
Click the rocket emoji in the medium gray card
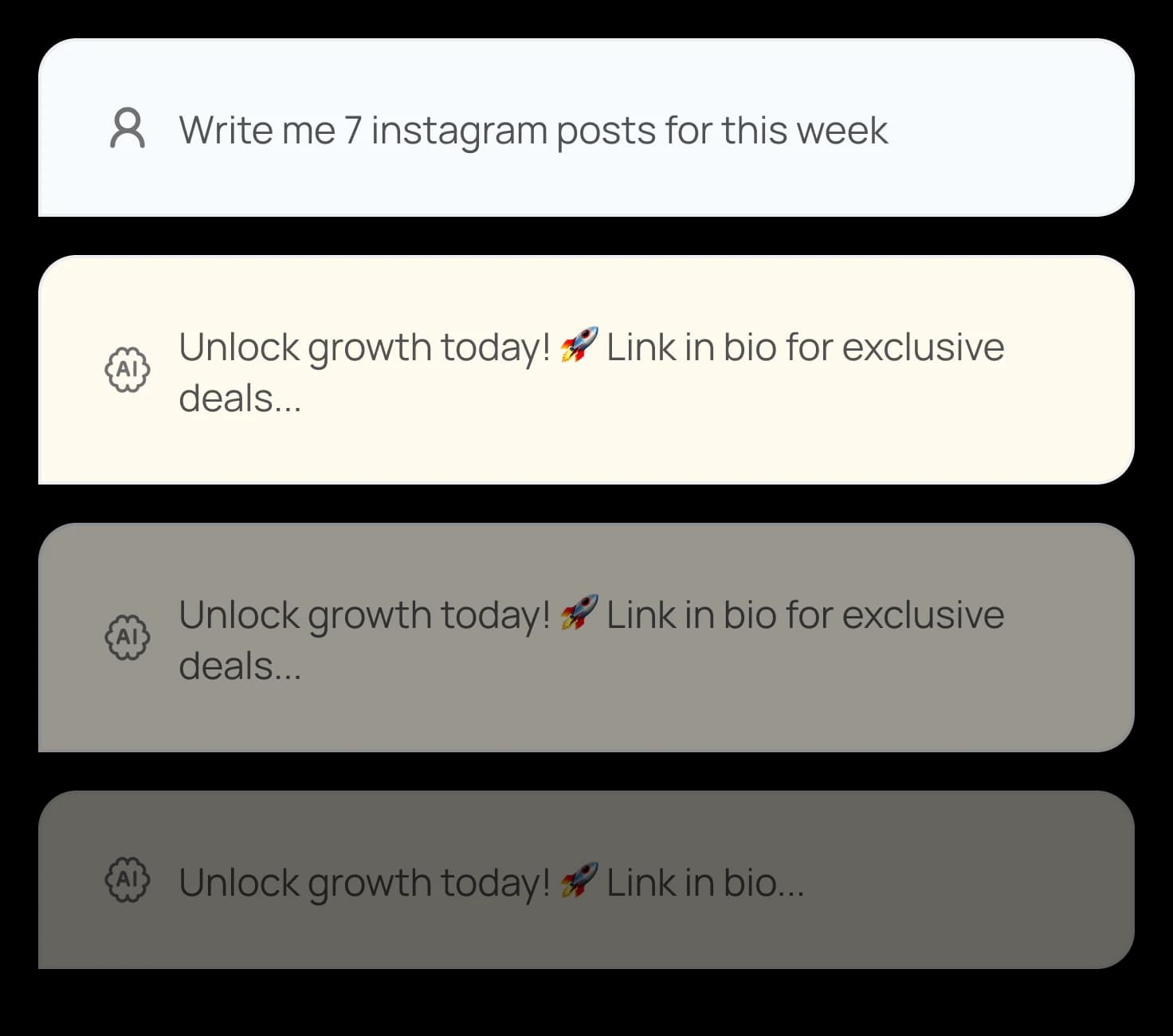[x=579, y=613]
